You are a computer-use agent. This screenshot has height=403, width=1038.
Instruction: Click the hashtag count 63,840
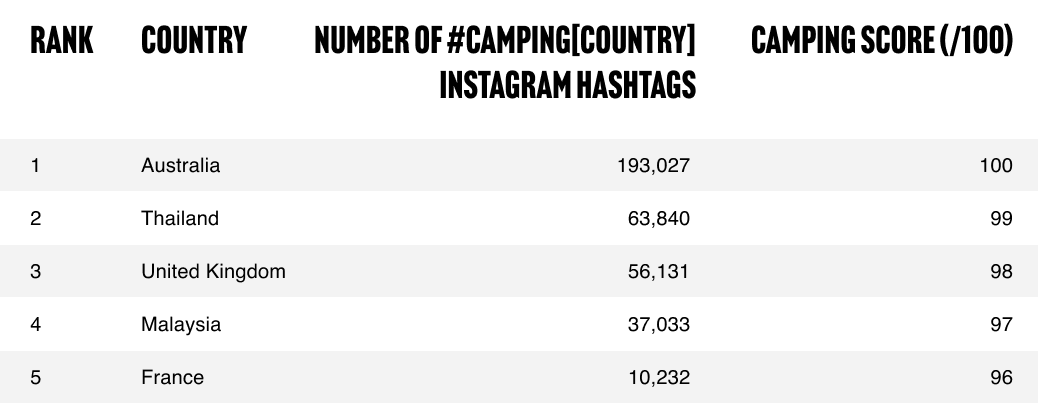[659, 218]
